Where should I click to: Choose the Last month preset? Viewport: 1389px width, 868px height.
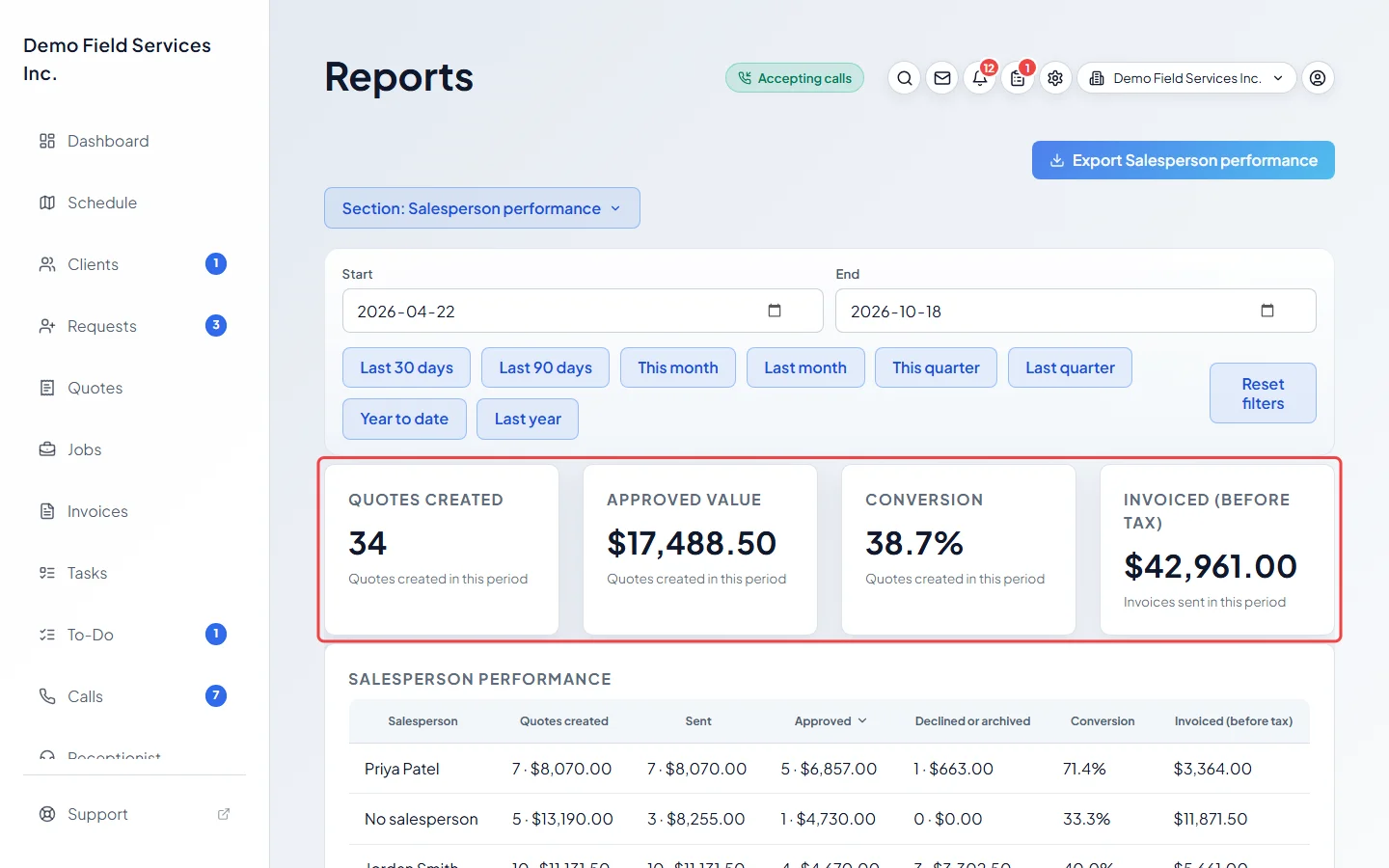(805, 367)
